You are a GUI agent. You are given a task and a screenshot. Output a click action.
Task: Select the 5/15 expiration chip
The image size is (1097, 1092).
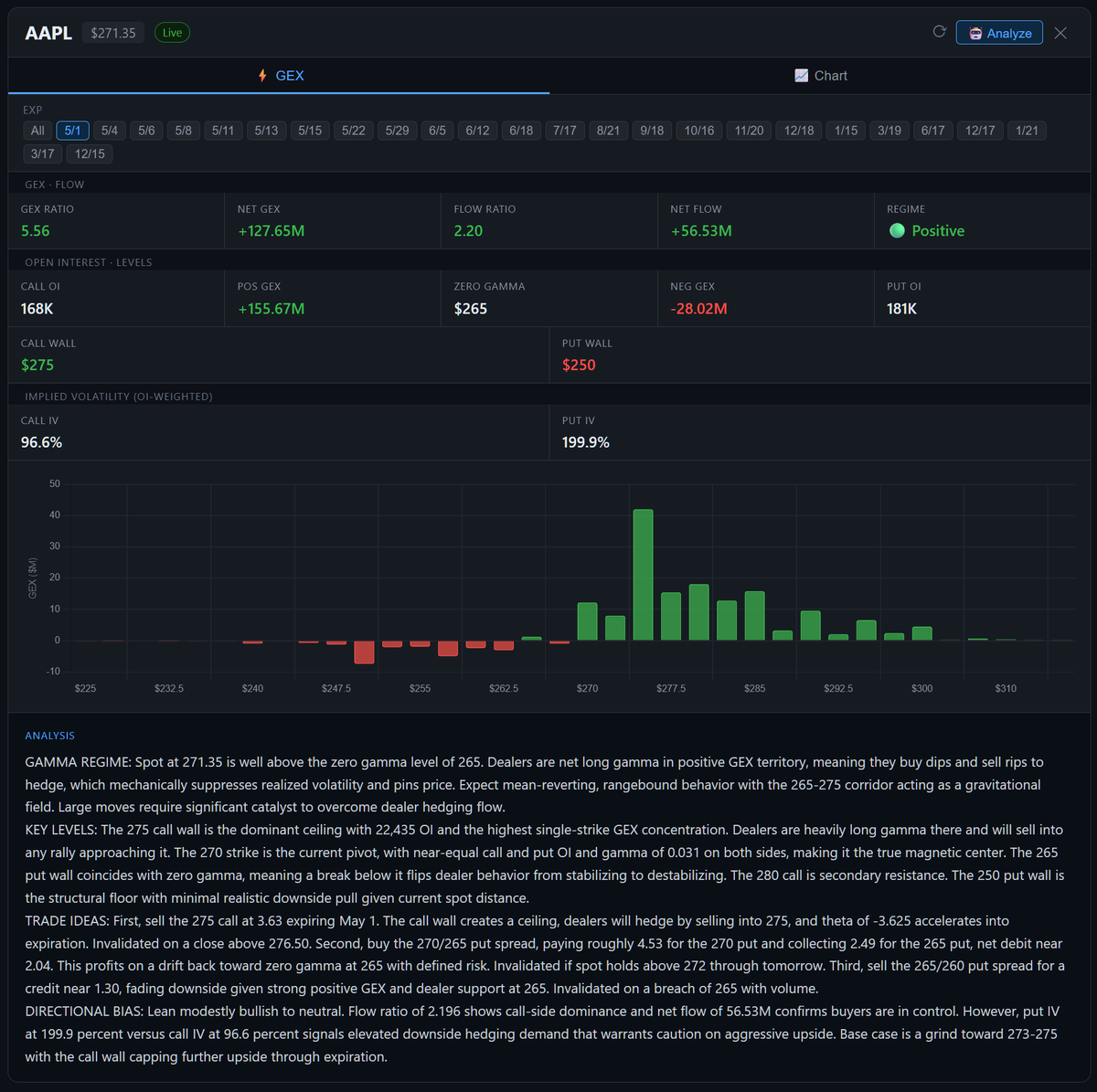point(310,131)
